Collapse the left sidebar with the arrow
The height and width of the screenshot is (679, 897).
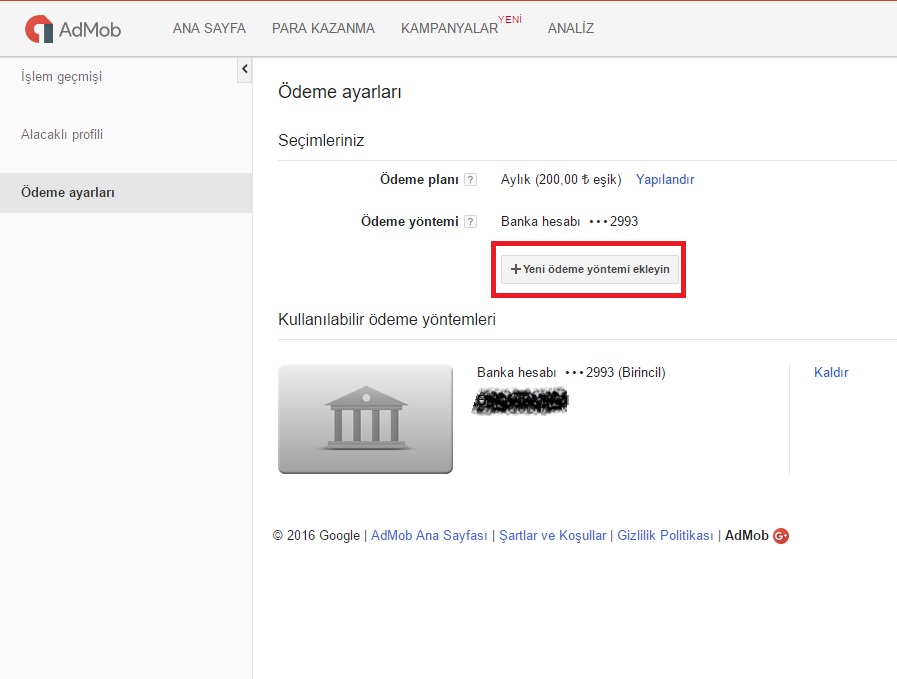(x=244, y=69)
